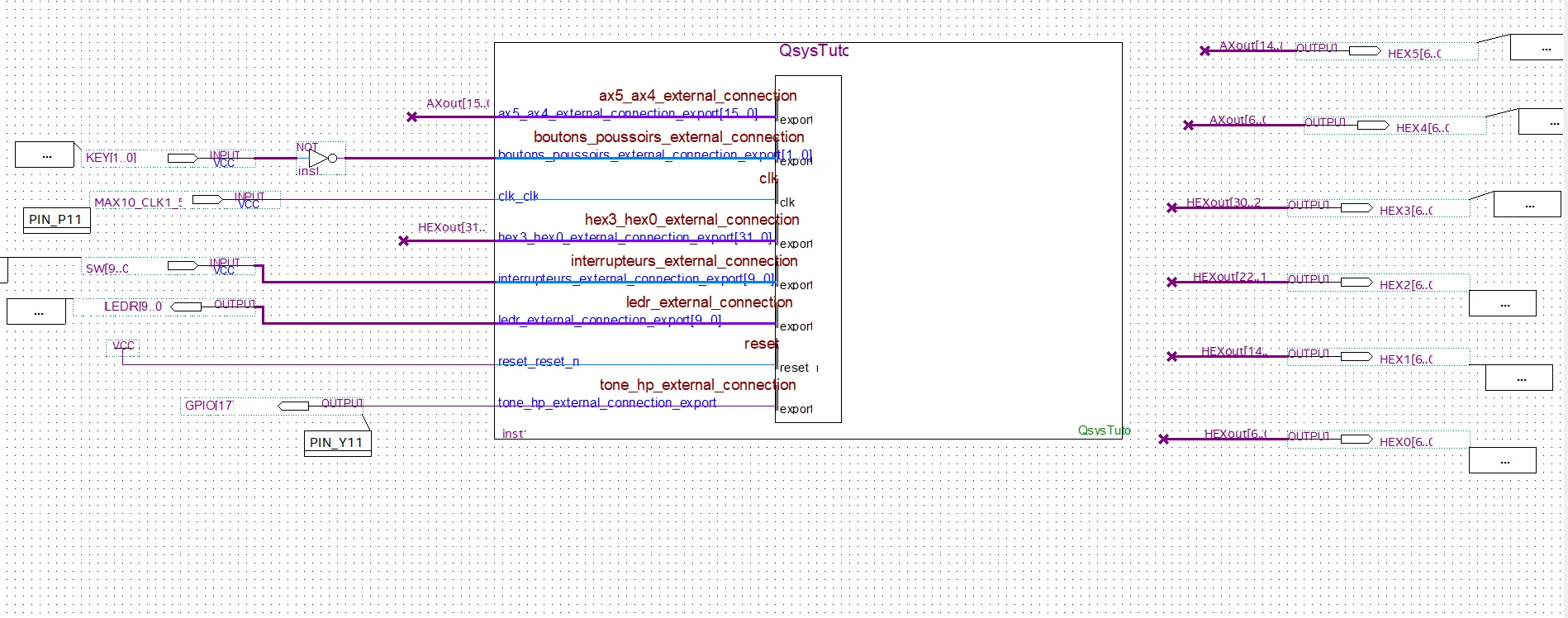Click the ledr_external_connection heading
This screenshot has width=1568, height=618.
710,302
